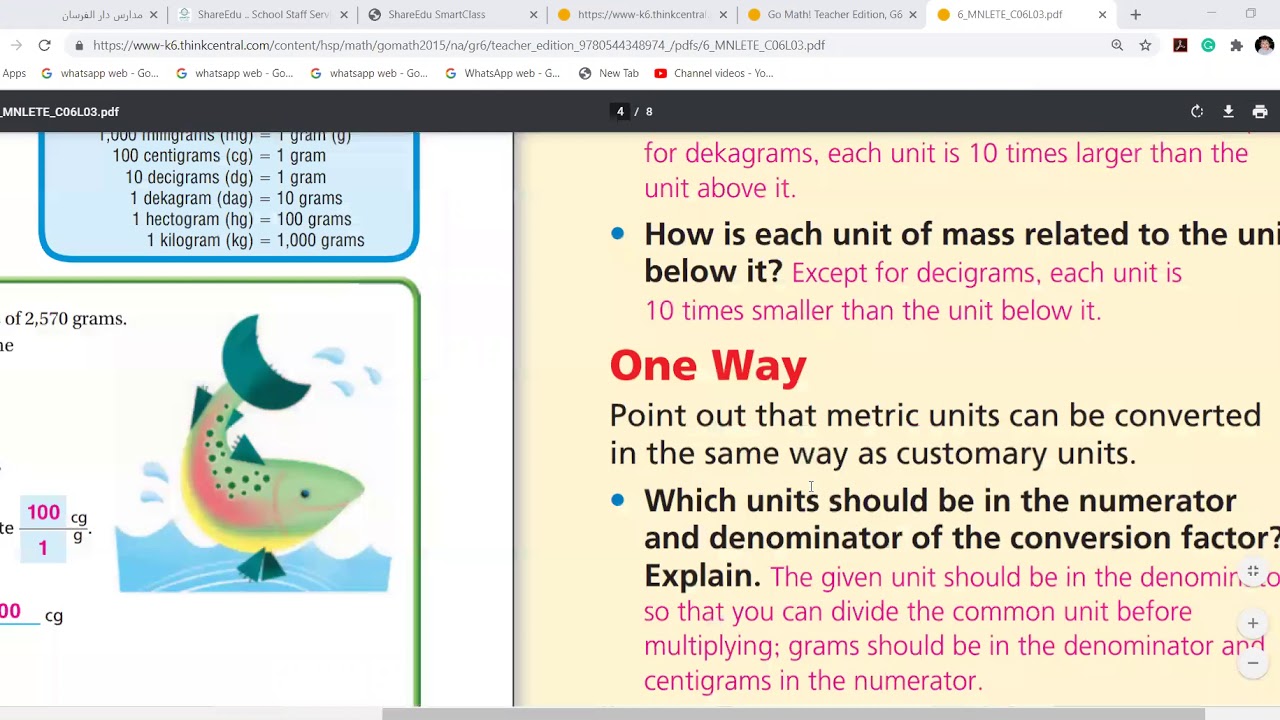Open the Extensions puzzle menu
Screen dimensions: 1280x720
pyautogui.click(x=1236, y=45)
